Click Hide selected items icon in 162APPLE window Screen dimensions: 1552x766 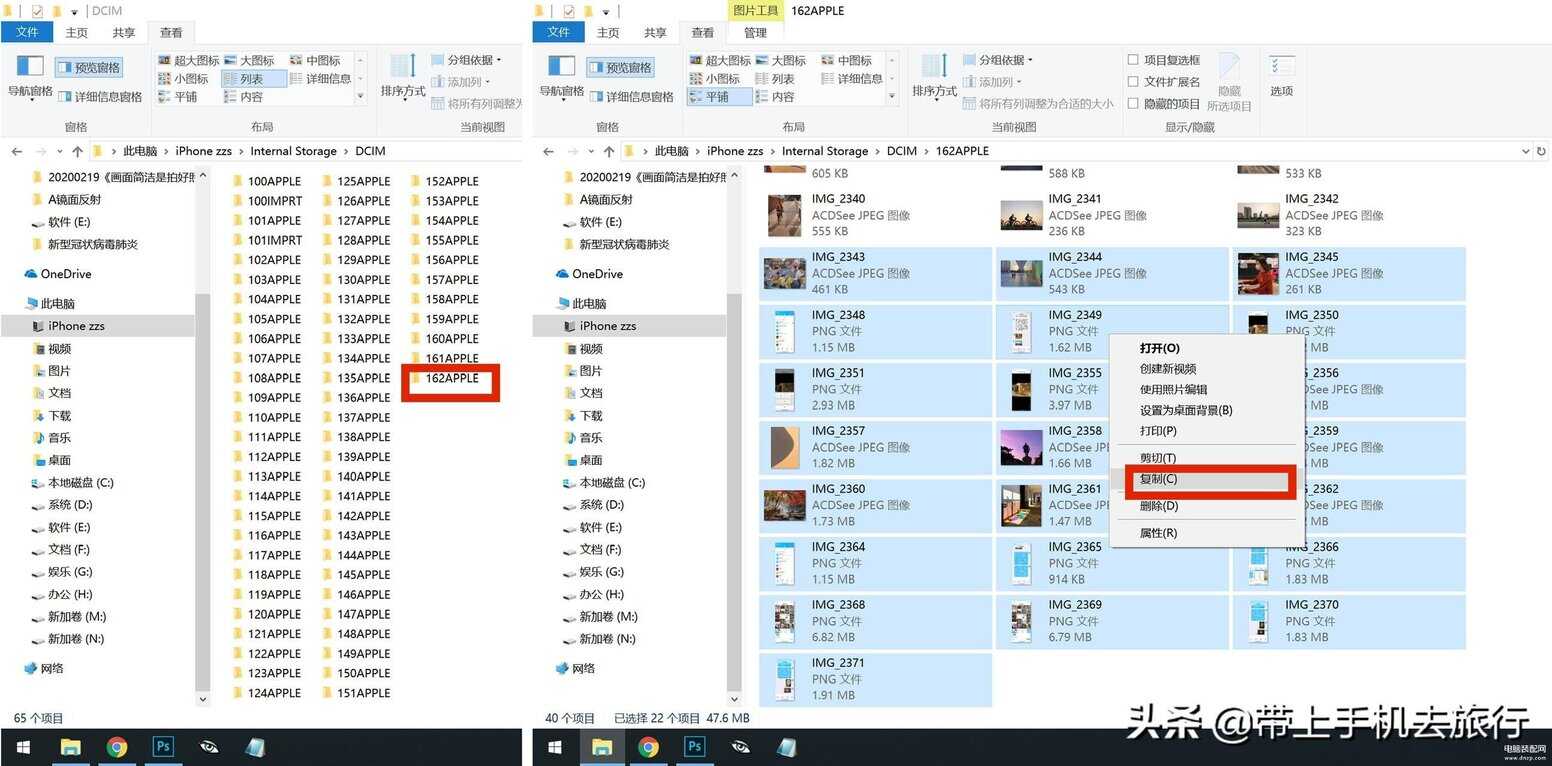pyautogui.click(x=1229, y=82)
